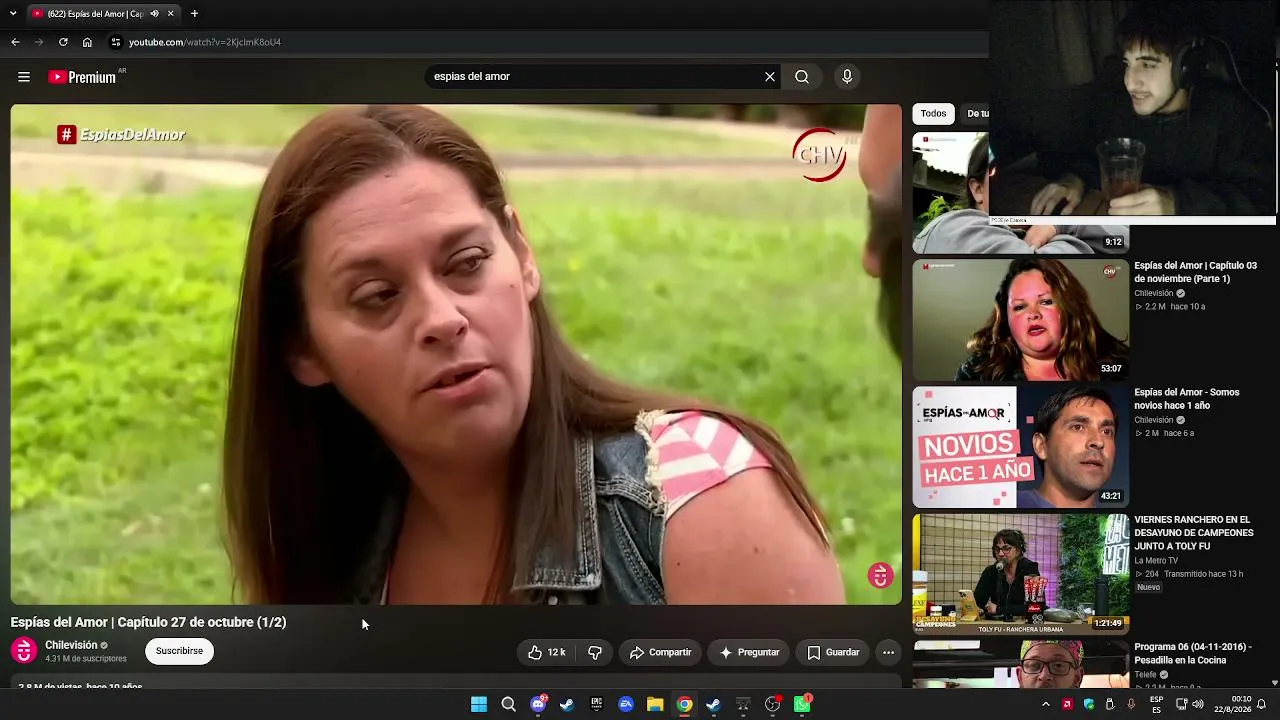Open the Windows Start menu
The width and height of the screenshot is (1280, 720).
pyautogui.click(x=479, y=705)
